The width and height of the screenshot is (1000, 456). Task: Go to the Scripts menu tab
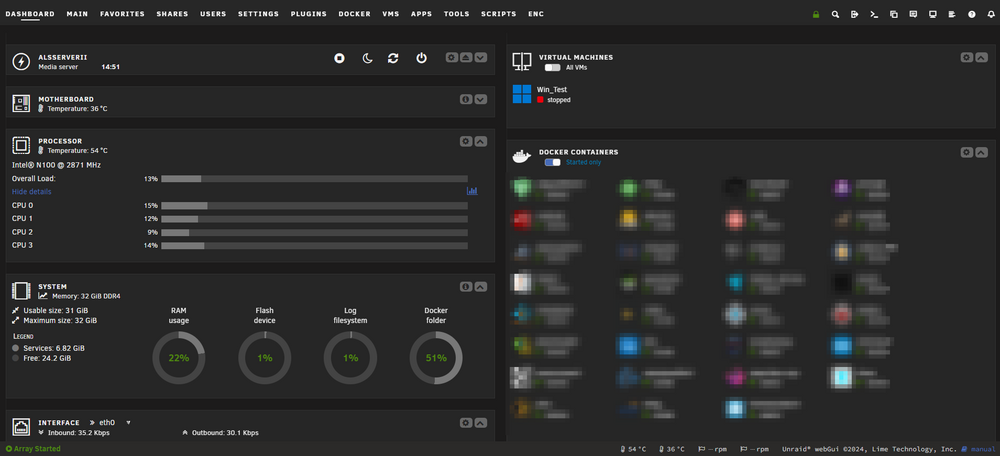pyautogui.click(x=499, y=14)
